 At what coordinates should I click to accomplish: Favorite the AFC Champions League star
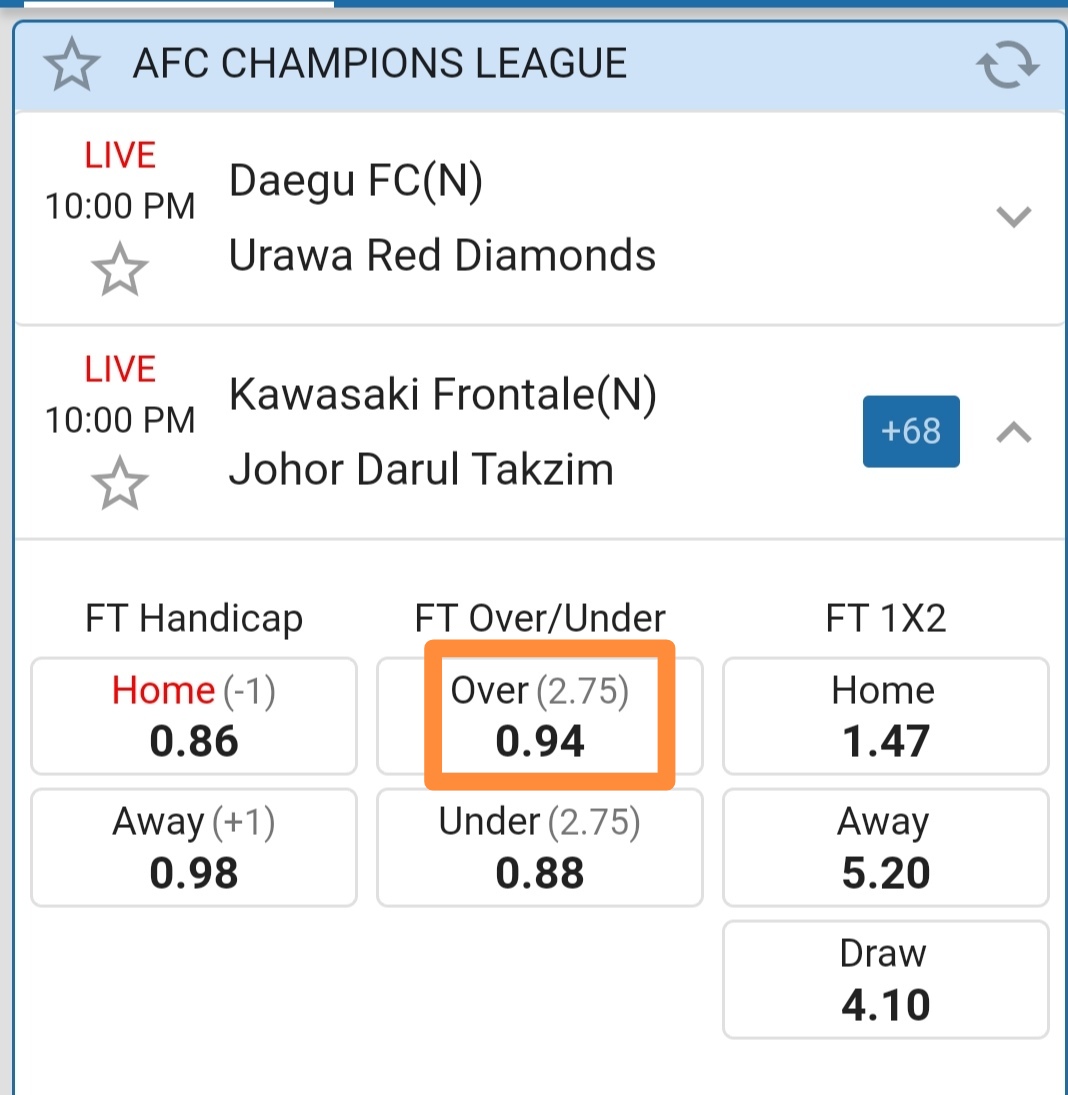point(71,65)
